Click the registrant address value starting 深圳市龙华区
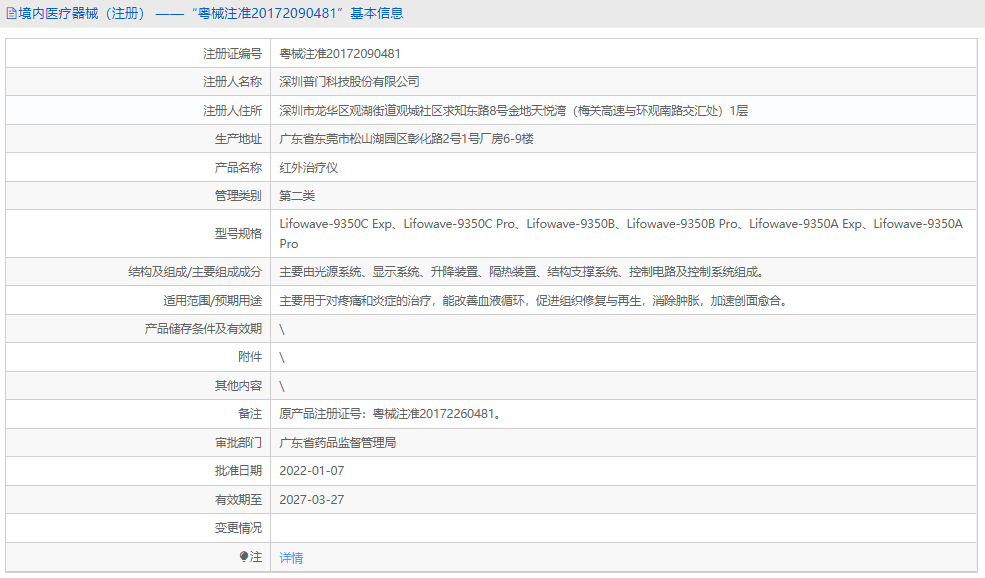The width and height of the screenshot is (985, 578). click(513, 111)
